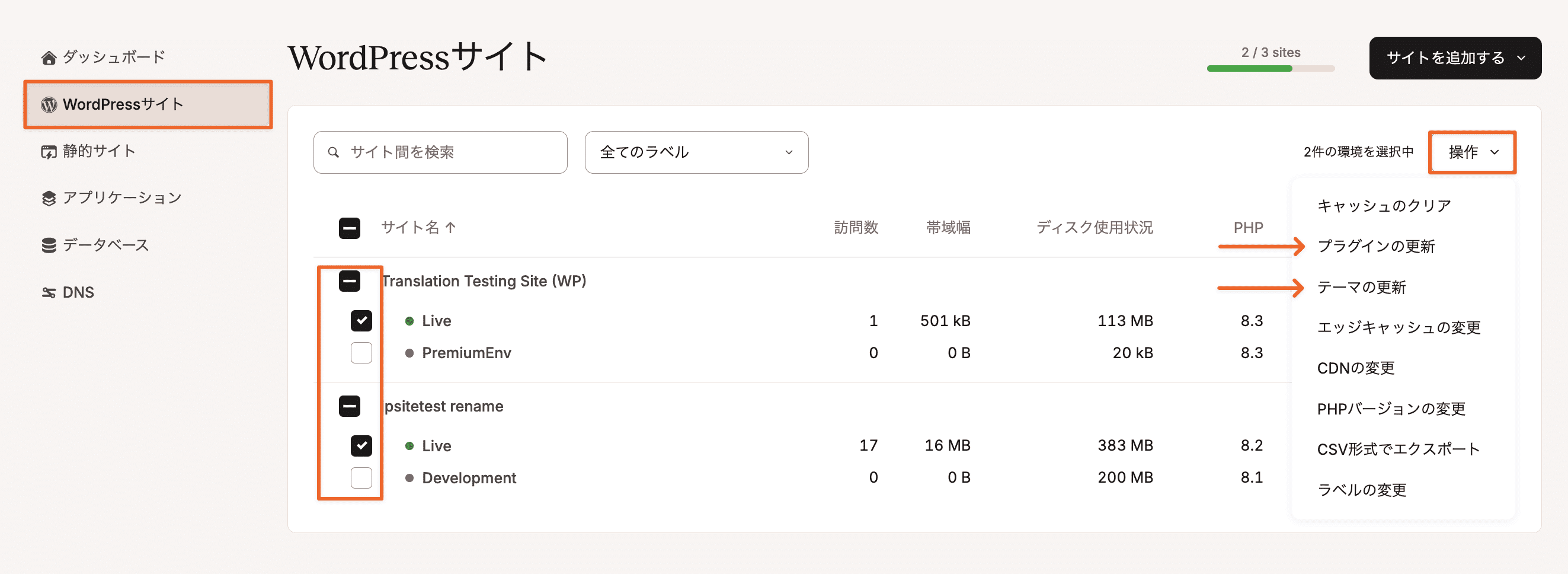Screen dimensions: 1568x574
Task: Select キャッシュのクリア from actions menu
Action: [1384, 206]
